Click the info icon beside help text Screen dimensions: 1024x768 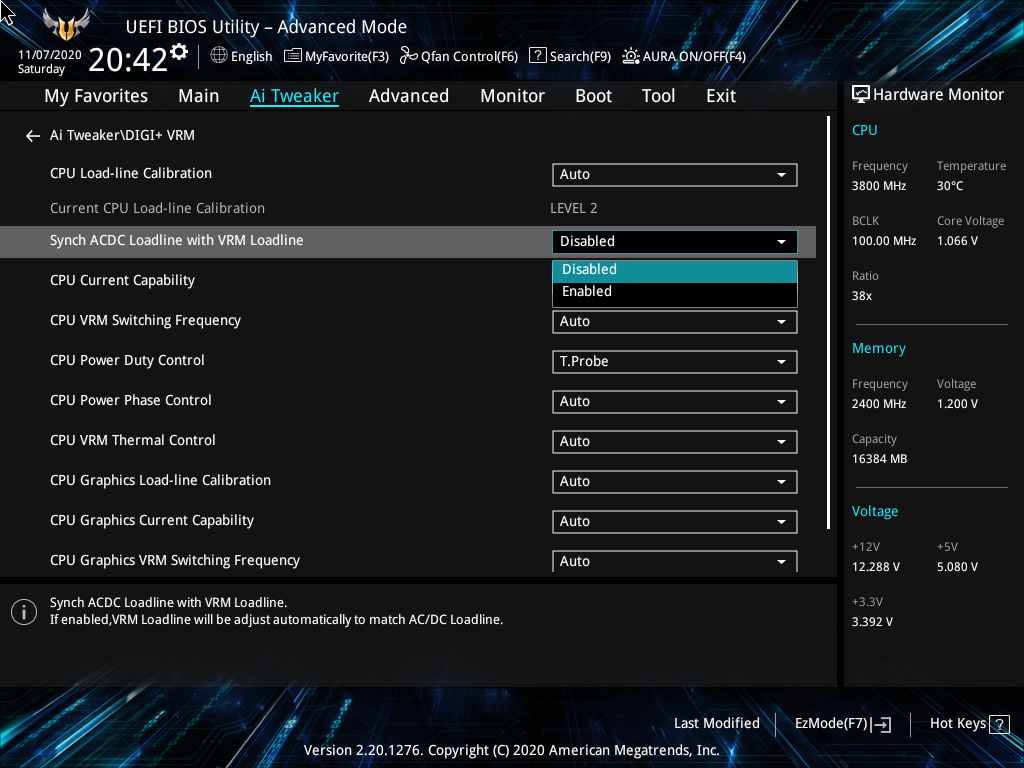24,612
